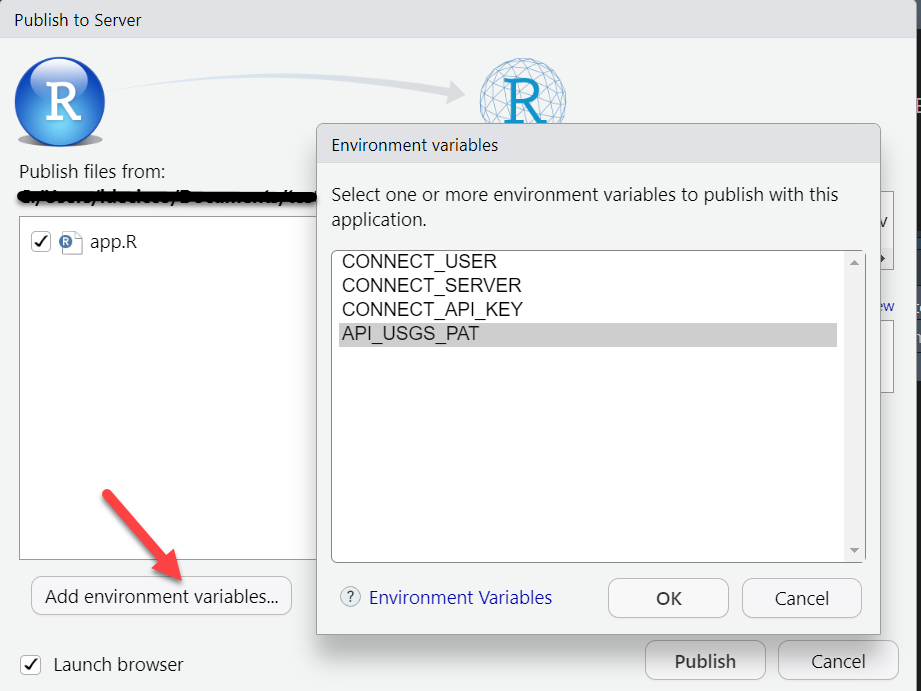921x691 pixels.
Task: Select the CONNECT_USER environment variable
Action: 419,262
